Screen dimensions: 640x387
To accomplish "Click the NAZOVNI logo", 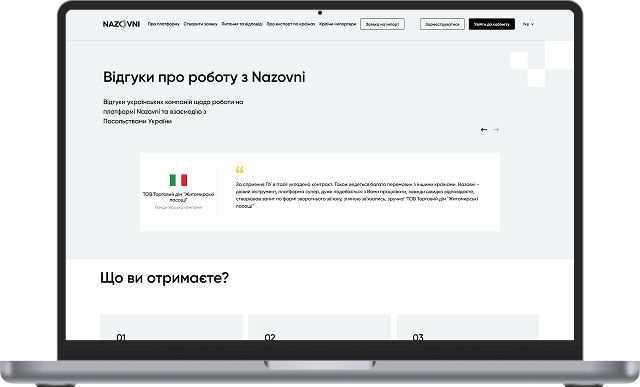I will 121,24.
